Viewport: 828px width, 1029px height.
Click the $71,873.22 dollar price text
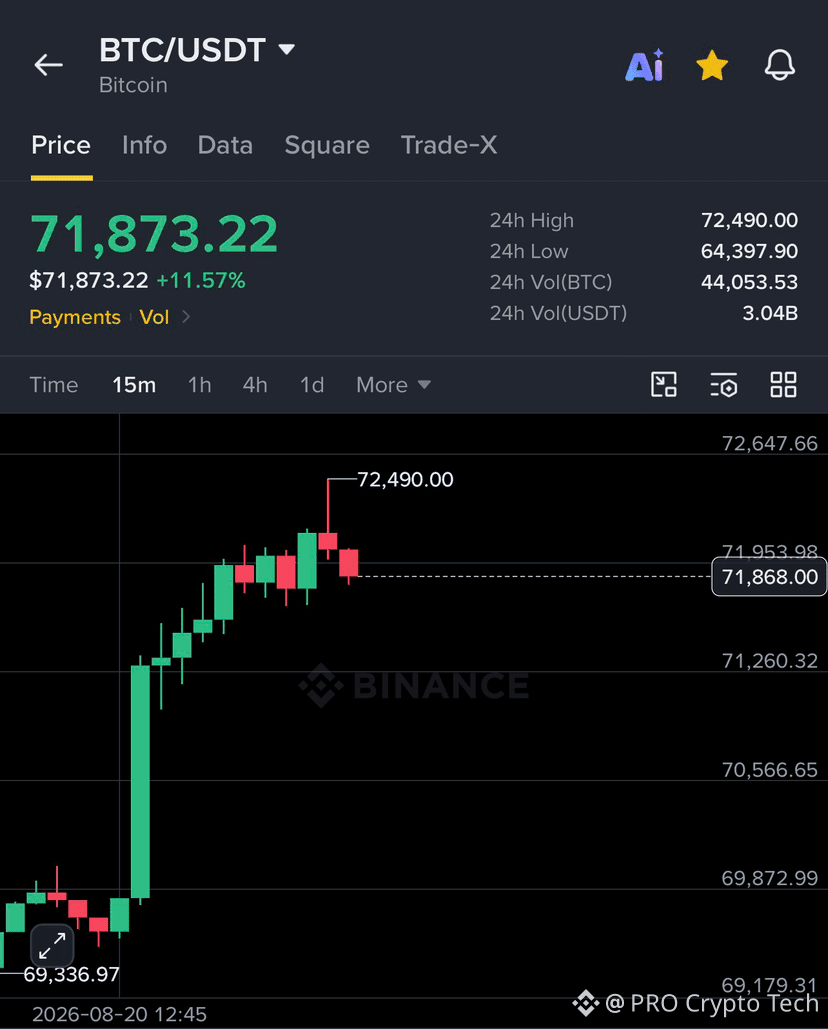coord(89,281)
